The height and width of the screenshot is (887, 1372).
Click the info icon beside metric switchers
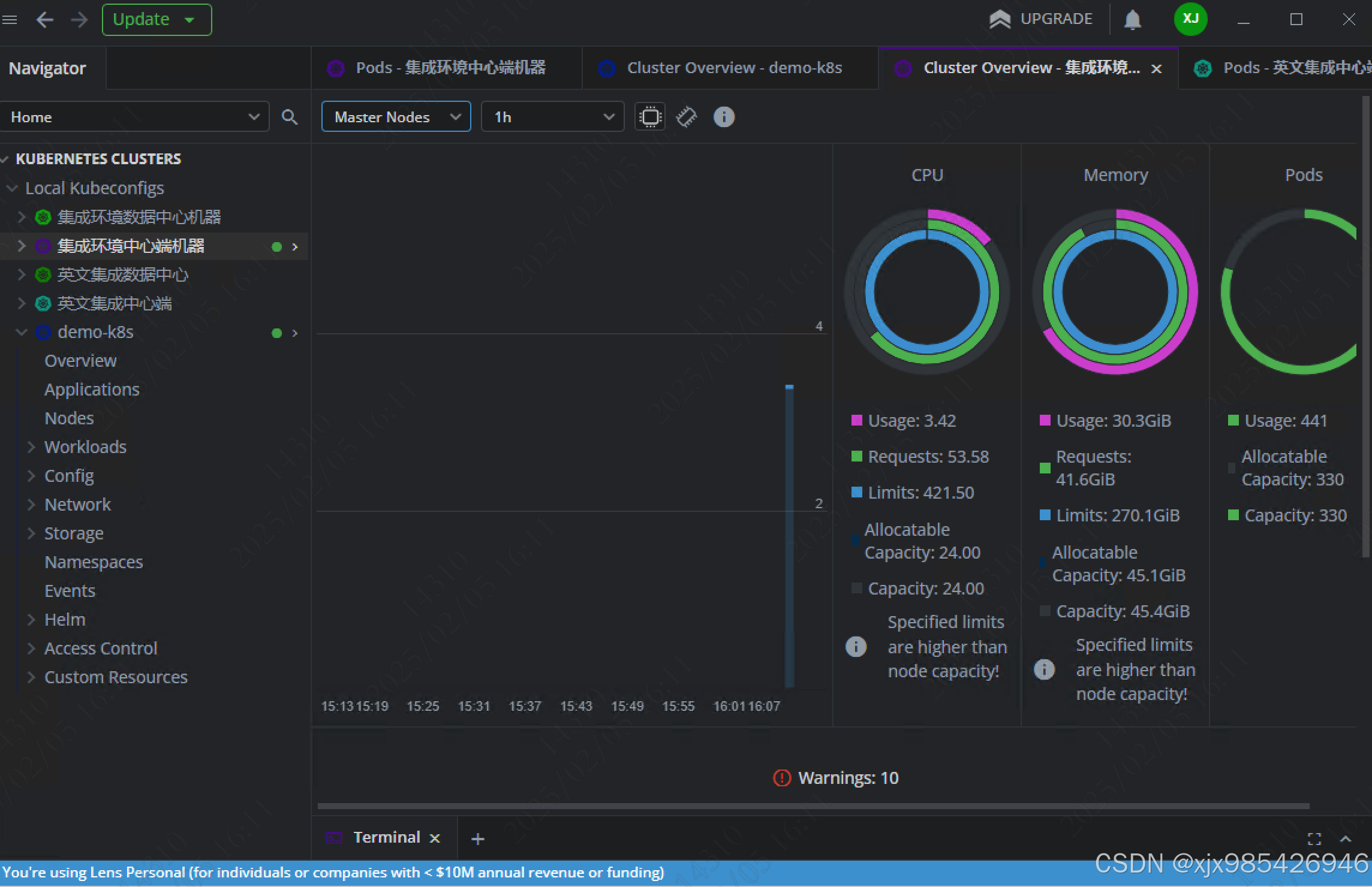pos(724,117)
